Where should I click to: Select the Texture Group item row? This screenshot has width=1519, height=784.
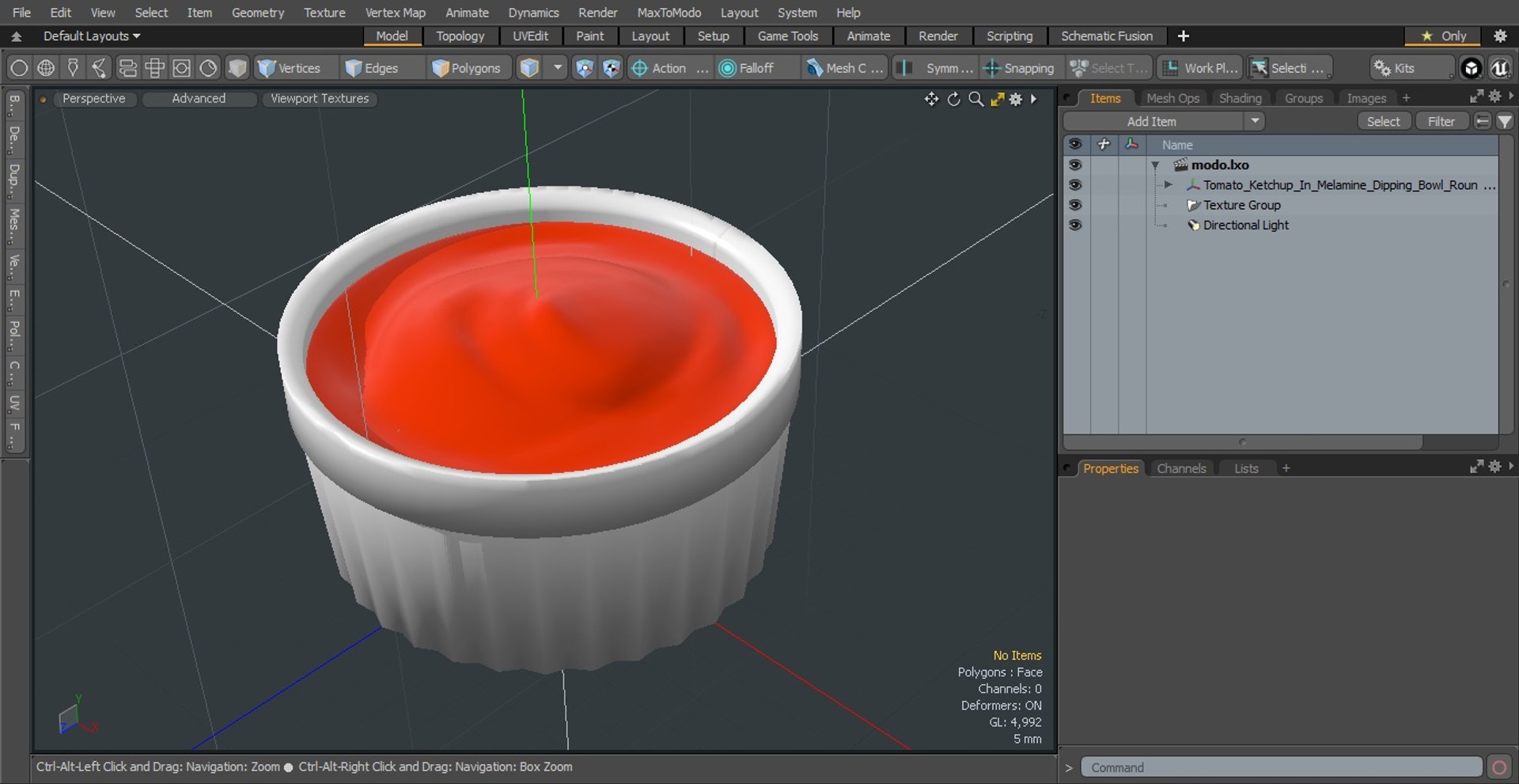point(1281,205)
